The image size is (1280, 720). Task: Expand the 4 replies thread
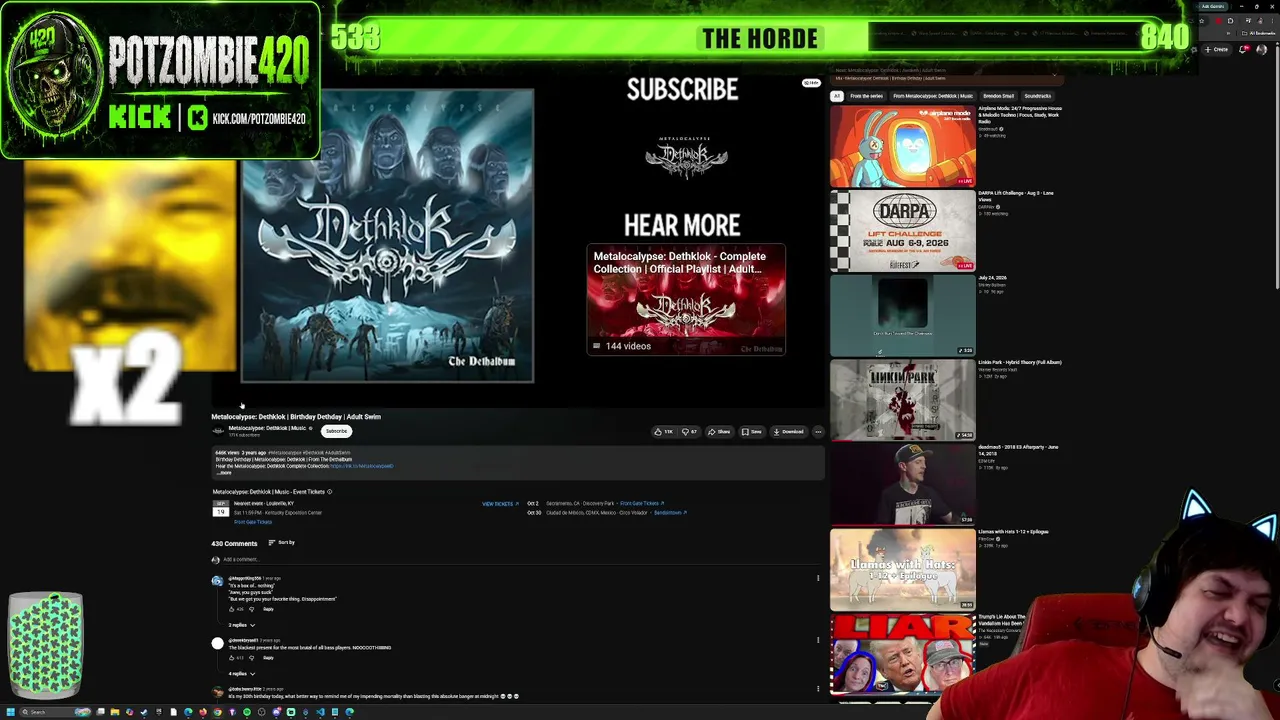242,674
